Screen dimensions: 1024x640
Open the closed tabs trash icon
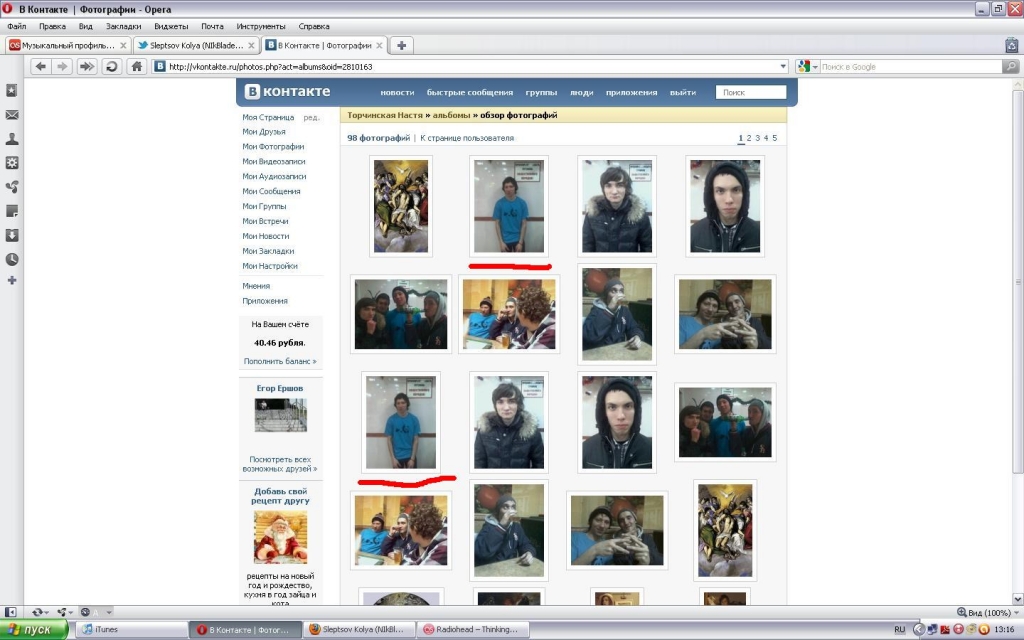(1011, 45)
